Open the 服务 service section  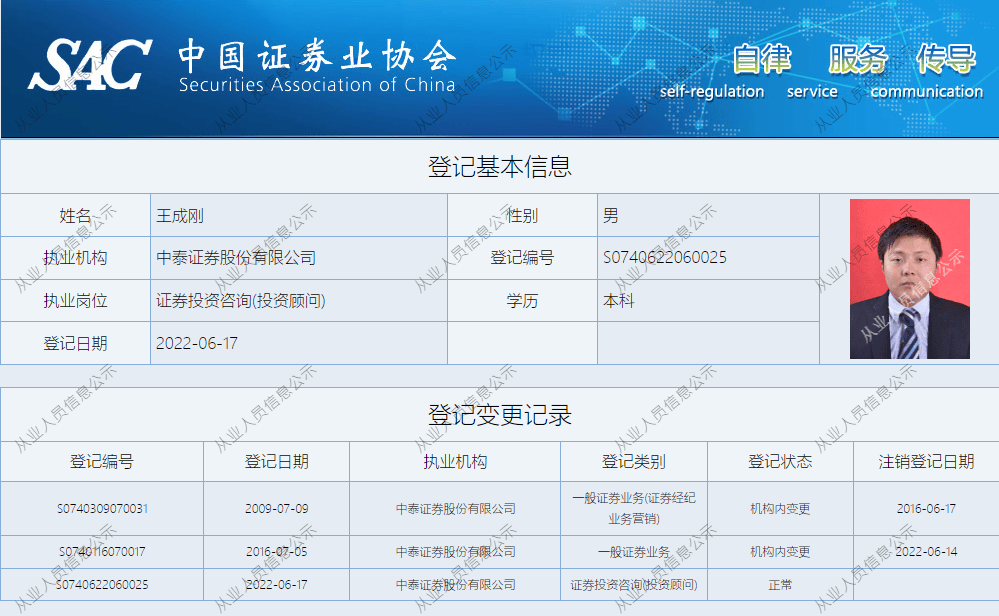857,60
